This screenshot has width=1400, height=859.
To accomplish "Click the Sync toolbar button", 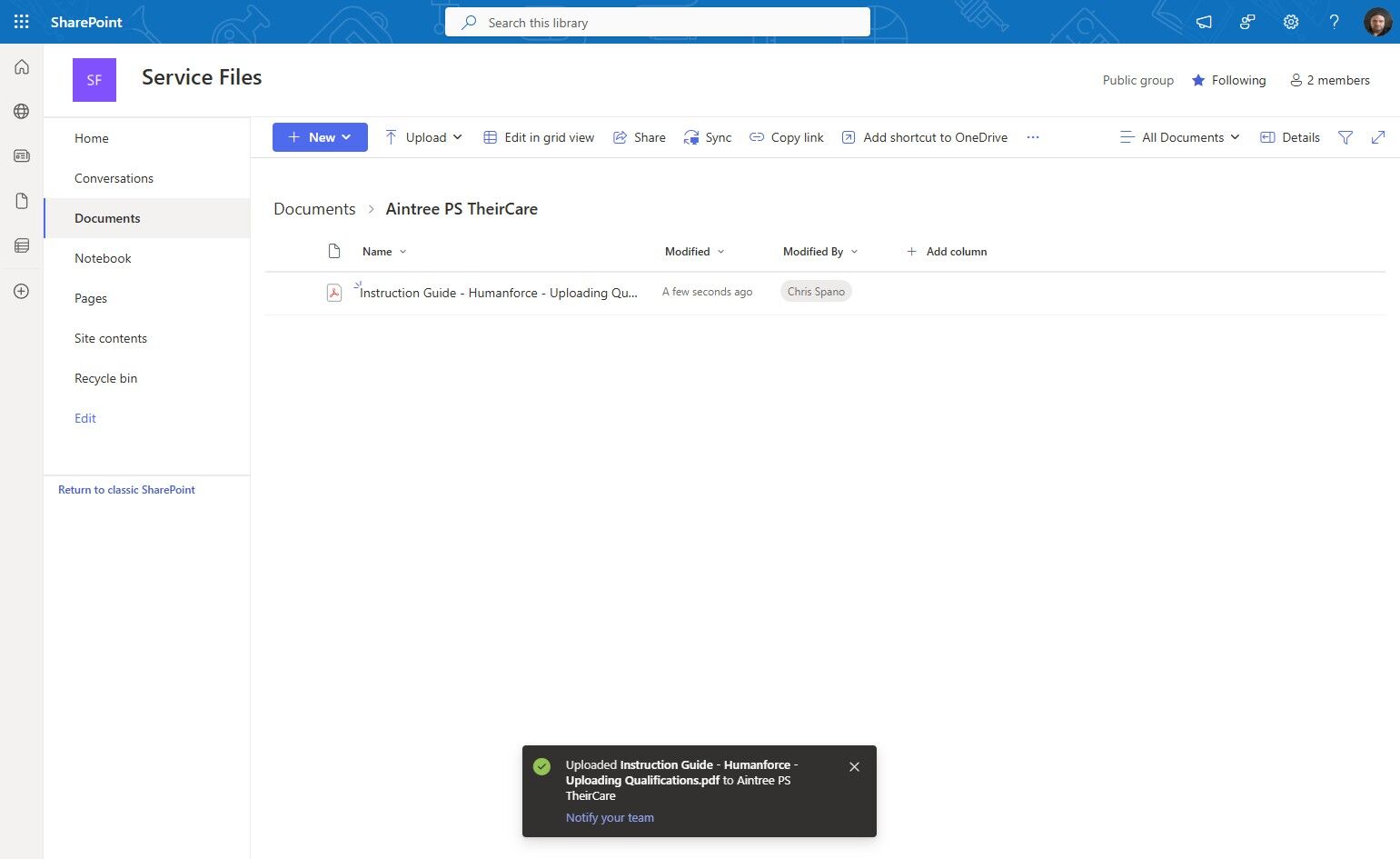I will point(708,137).
